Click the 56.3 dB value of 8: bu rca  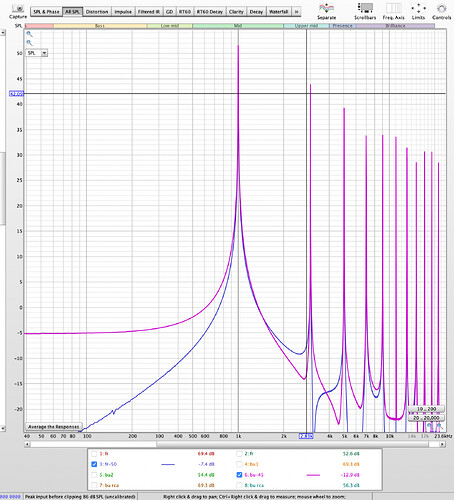pyautogui.click(x=351, y=485)
